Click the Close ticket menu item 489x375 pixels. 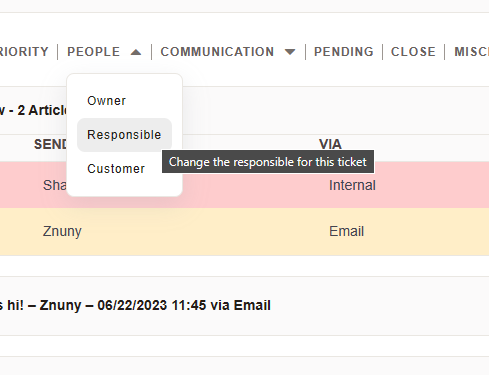point(413,52)
